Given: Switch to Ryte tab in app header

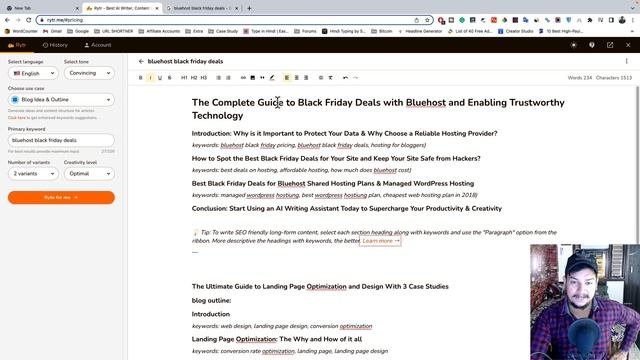Looking at the screenshot, I should (17, 45).
